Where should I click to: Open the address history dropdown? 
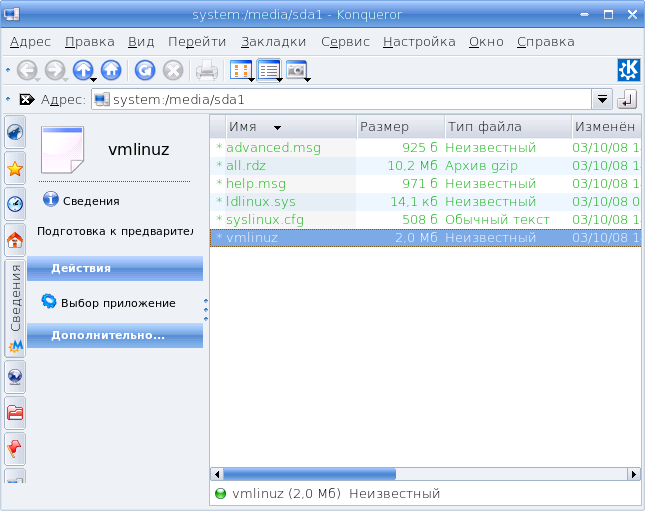[602, 100]
